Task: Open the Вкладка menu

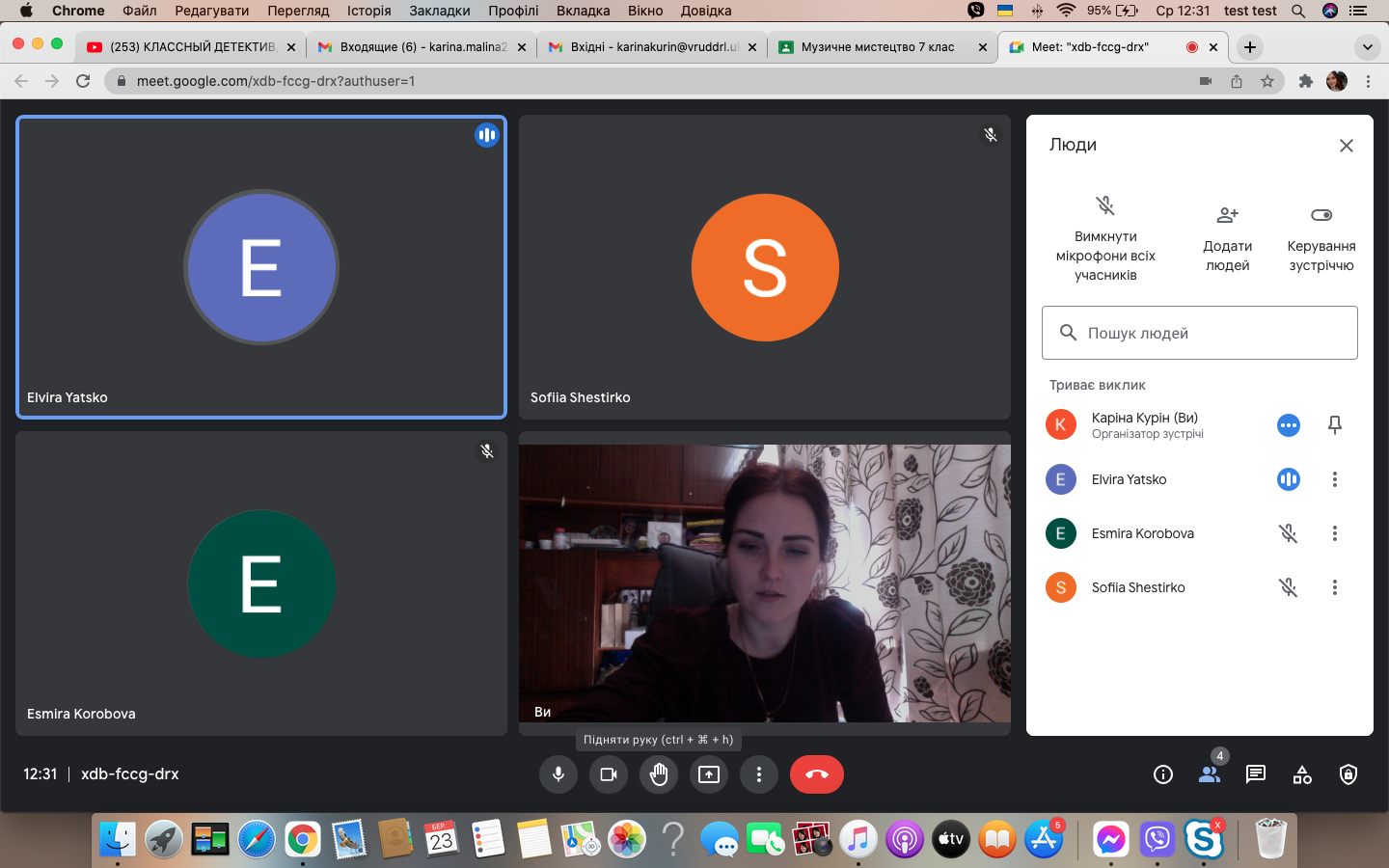Action: pyautogui.click(x=584, y=11)
